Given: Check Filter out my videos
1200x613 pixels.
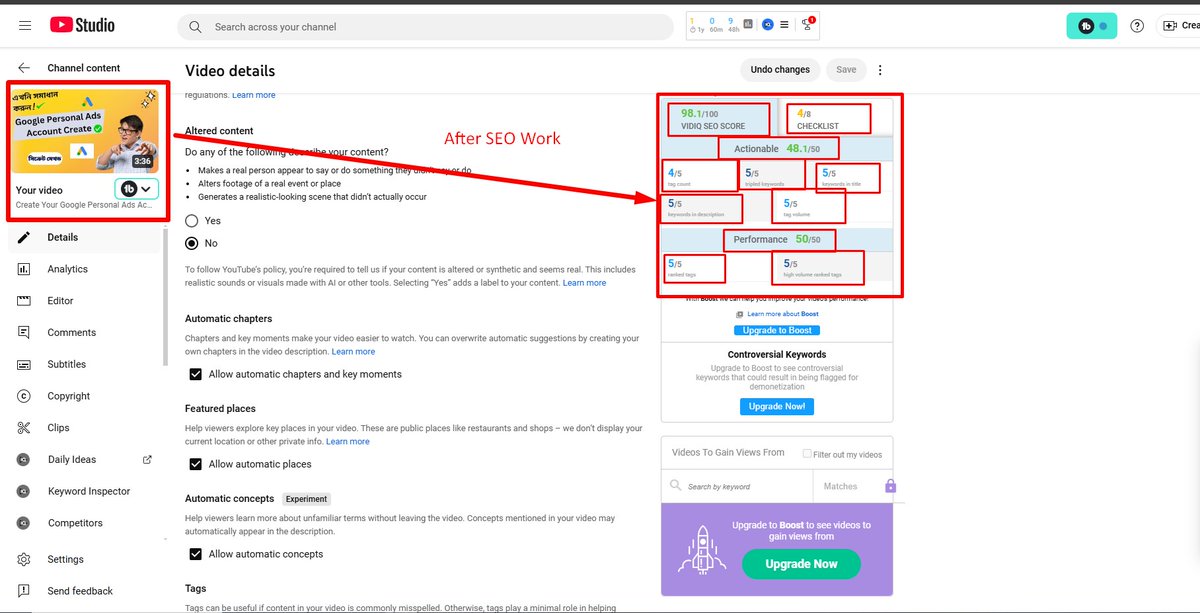Looking at the screenshot, I should click(807, 454).
